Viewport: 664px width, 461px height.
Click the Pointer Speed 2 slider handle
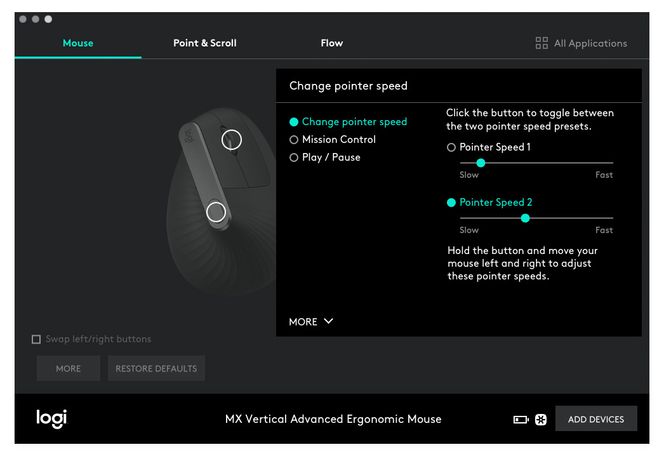[525, 218]
